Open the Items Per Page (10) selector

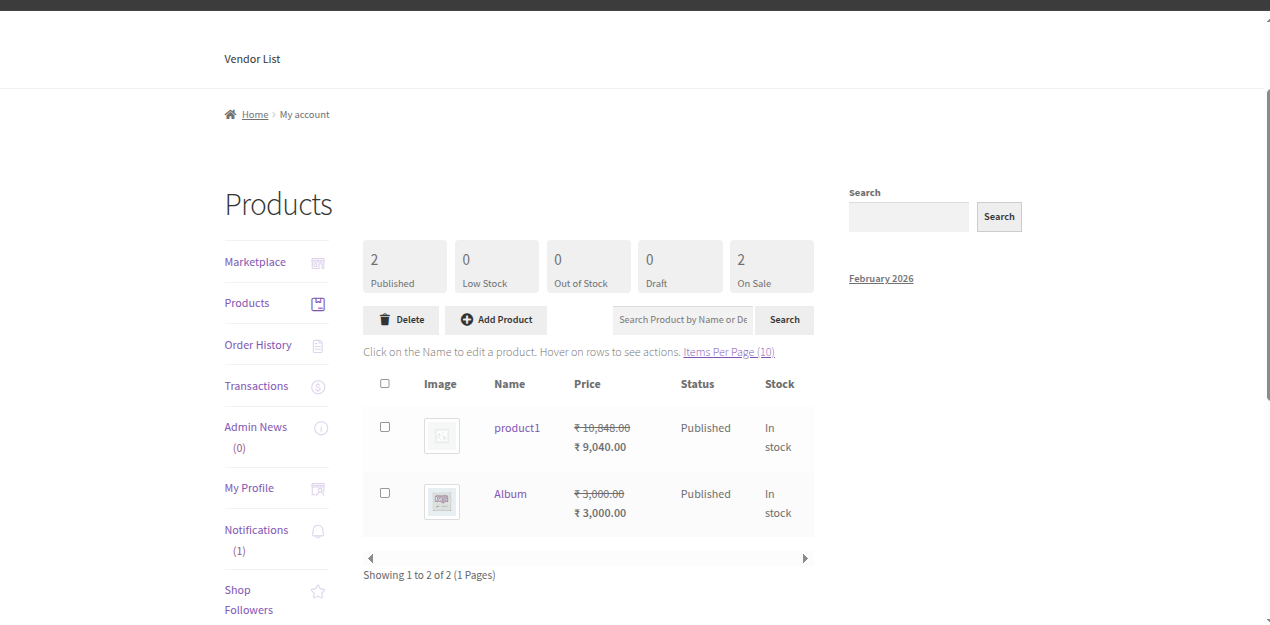[x=728, y=352]
